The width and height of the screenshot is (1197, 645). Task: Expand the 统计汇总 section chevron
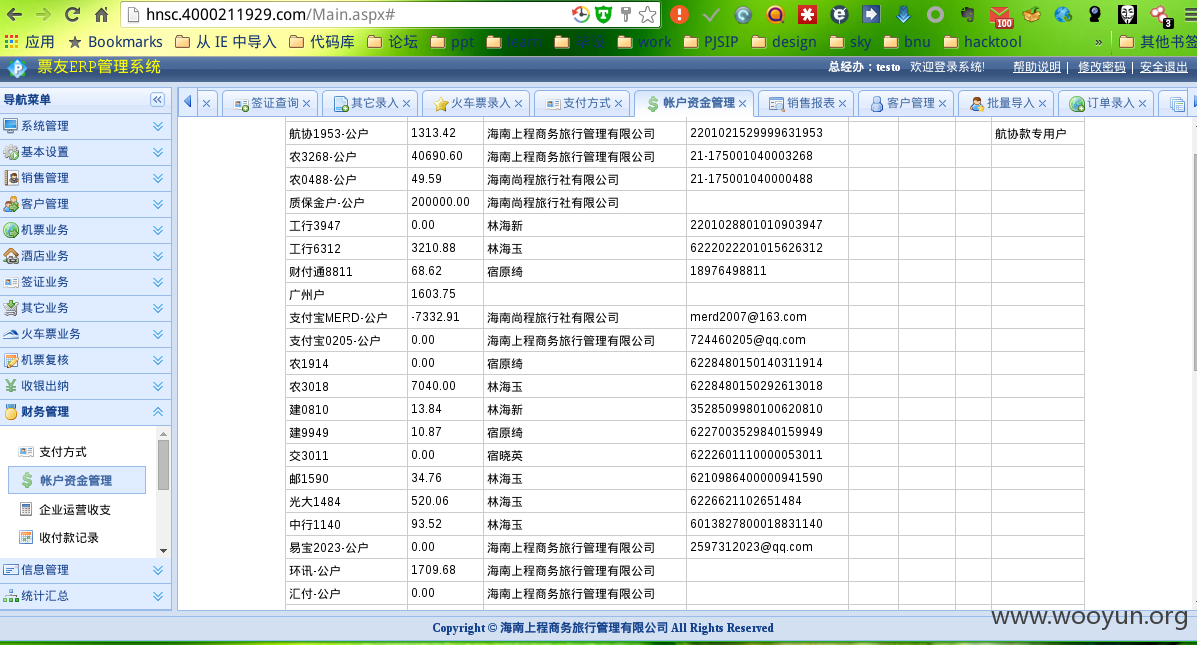pyautogui.click(x=157, y=596)
